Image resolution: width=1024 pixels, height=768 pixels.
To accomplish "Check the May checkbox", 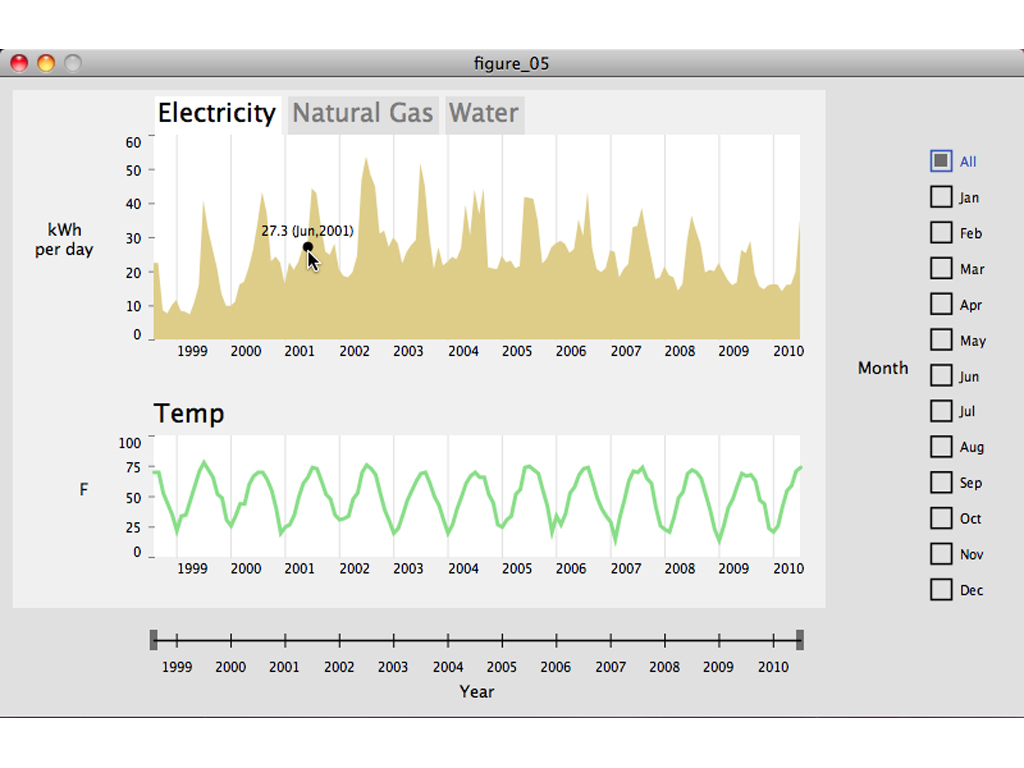I will 941,340.
